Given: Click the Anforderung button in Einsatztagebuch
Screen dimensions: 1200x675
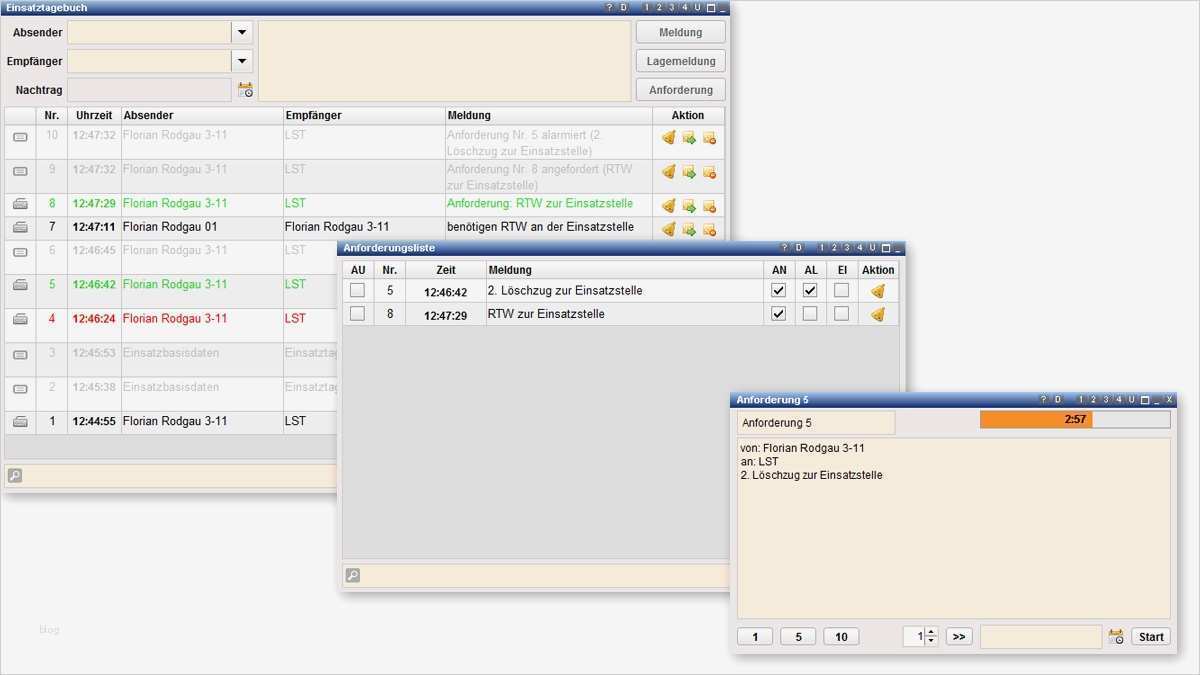Looking at the screenshot, I should [681, 90].
